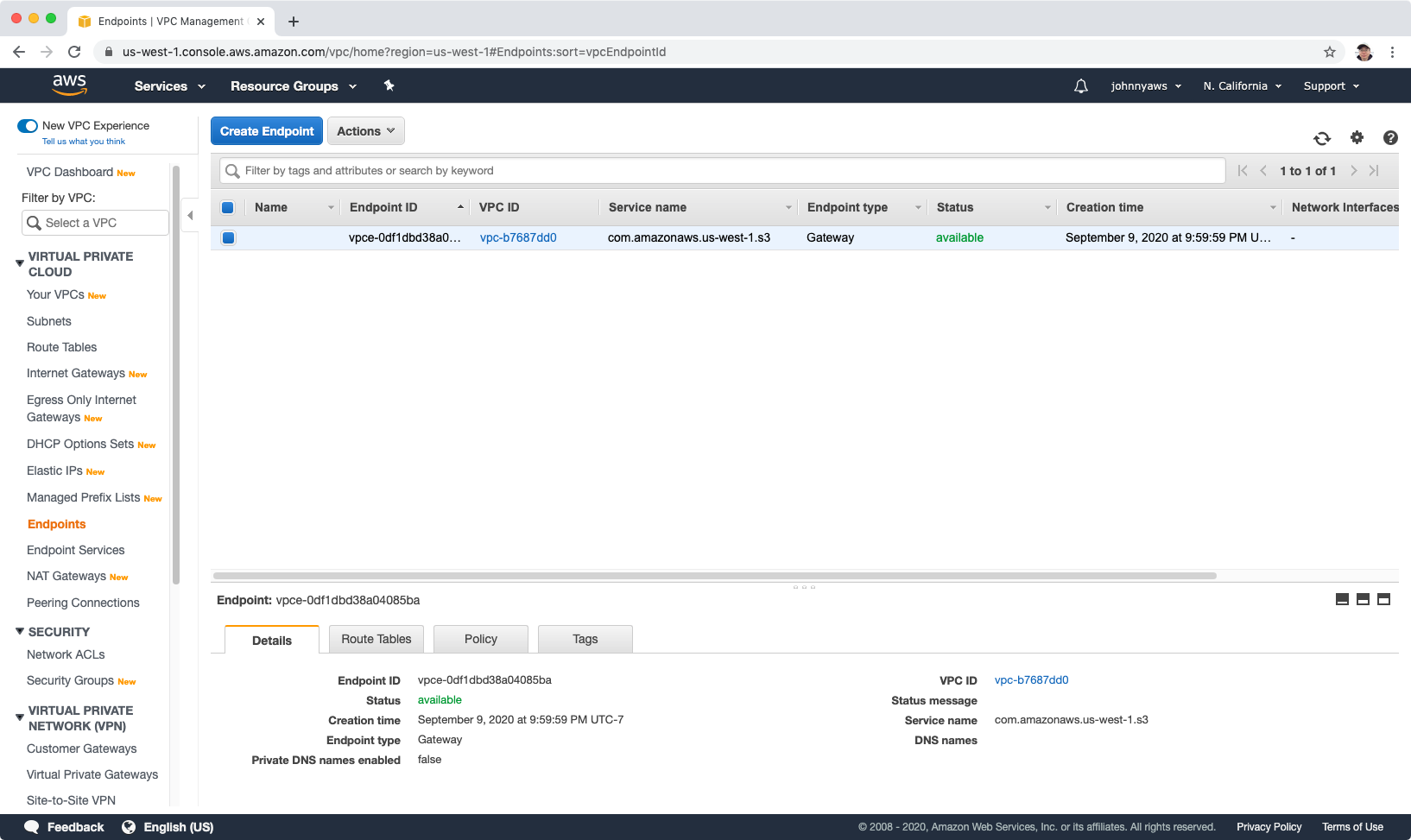
Task: Open vpc-b7687dd0 link in table row
Action: tap(518, 237)
